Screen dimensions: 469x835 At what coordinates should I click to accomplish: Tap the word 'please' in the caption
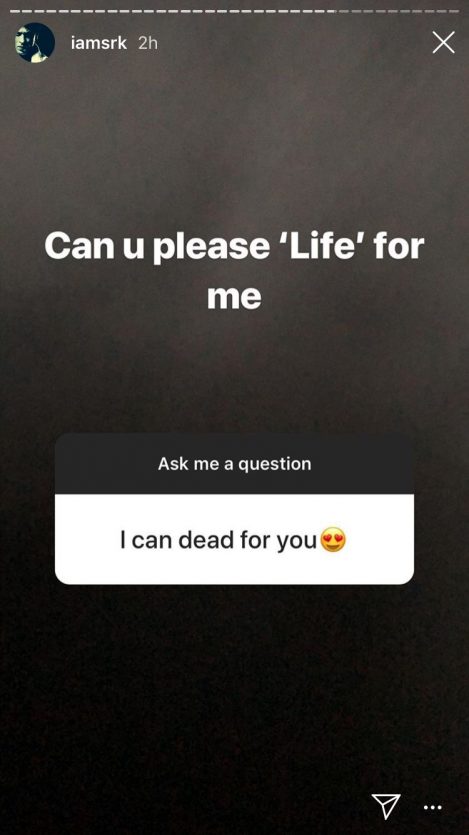[211, 248]
